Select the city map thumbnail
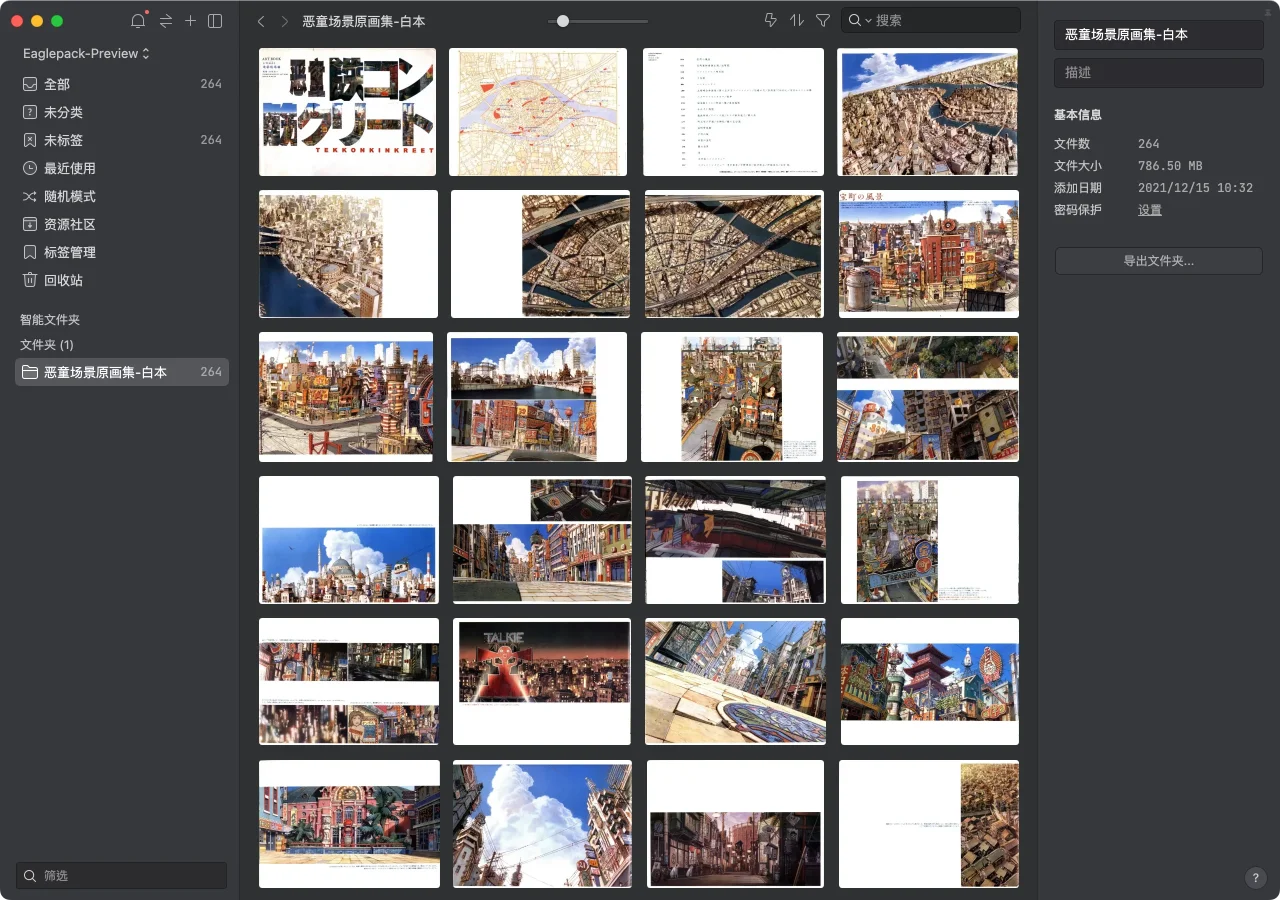 click(538, 112)
